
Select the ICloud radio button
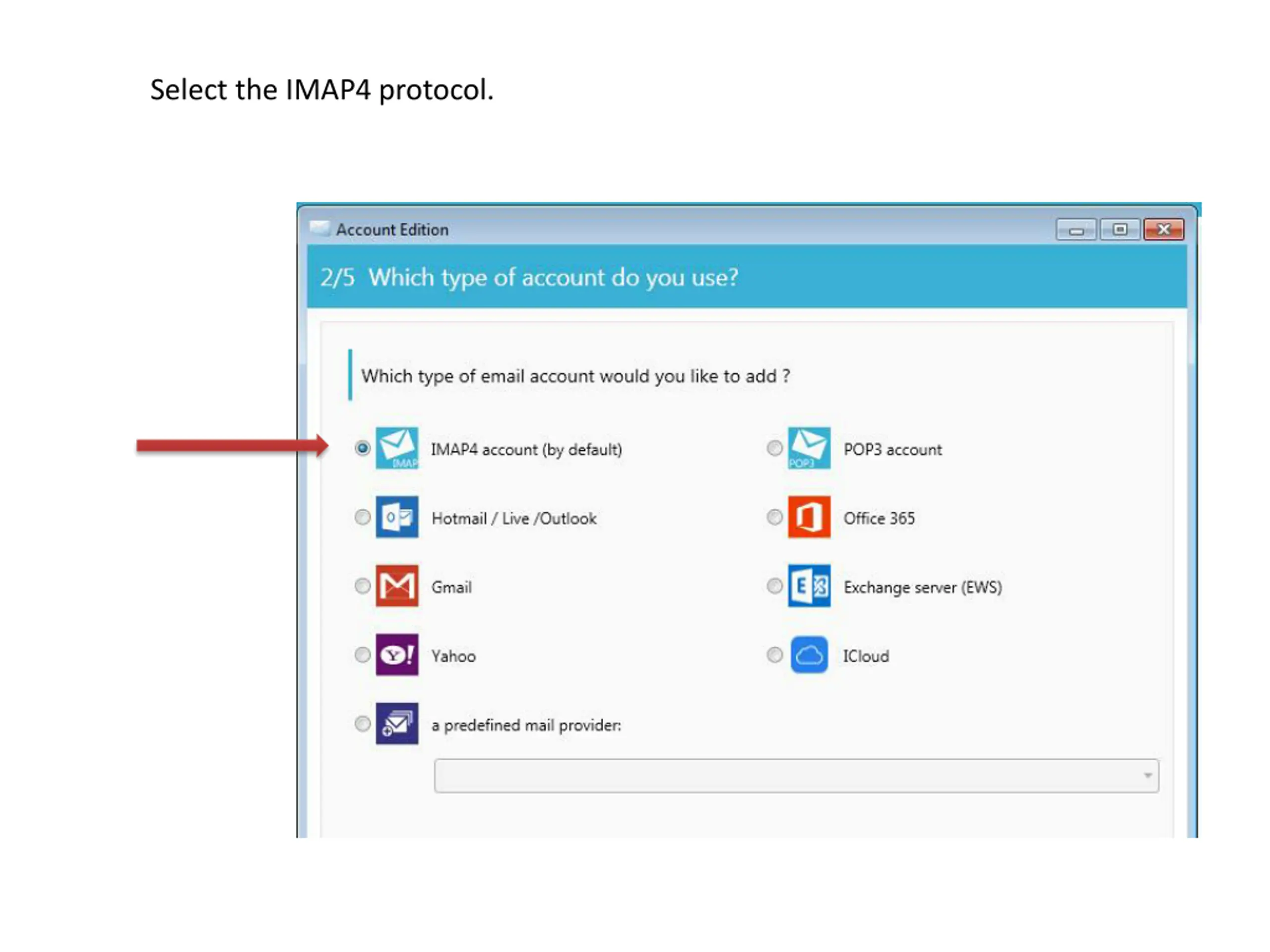click(x=774, y=655)
